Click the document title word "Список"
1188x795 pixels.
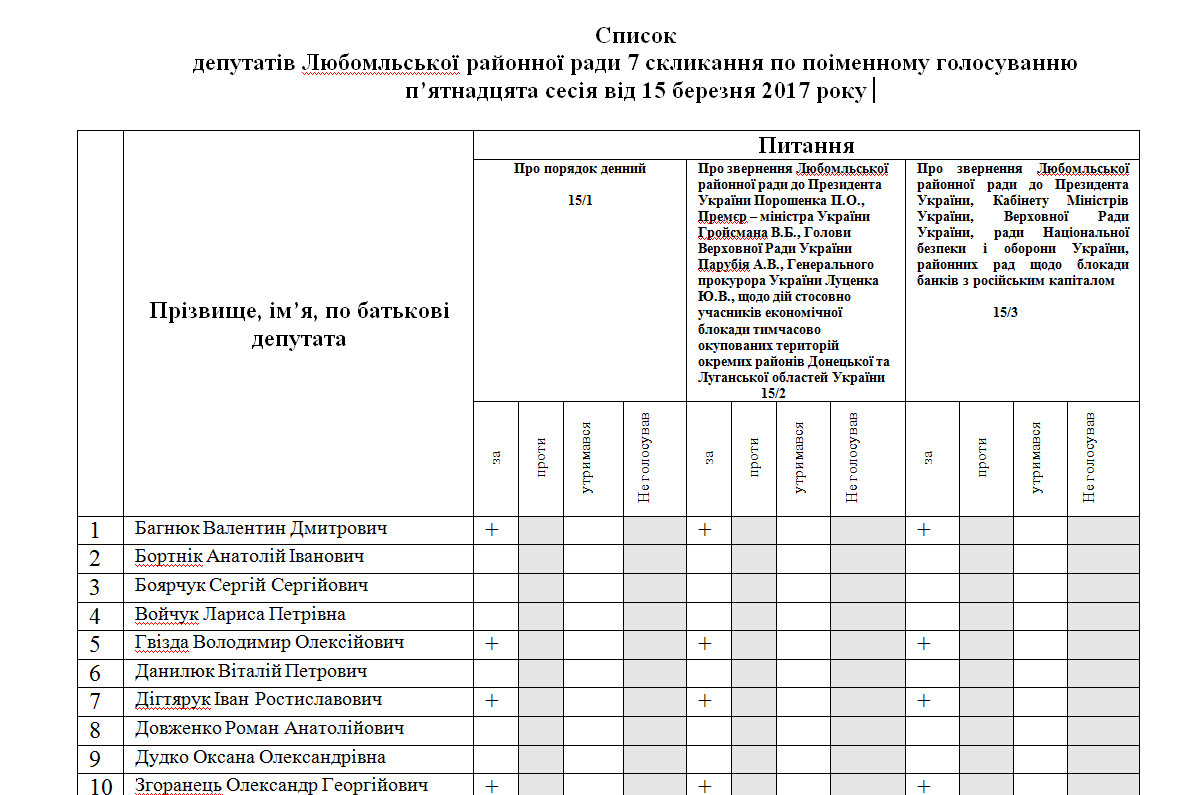tap(635, 36)
